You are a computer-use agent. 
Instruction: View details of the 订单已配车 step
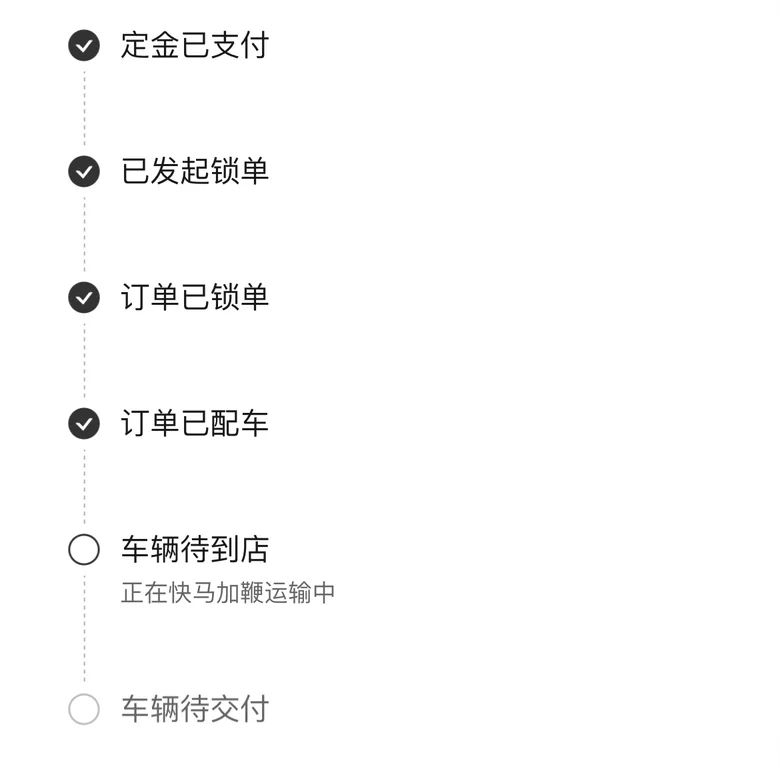pyautogui.click(x=195, y=423)
